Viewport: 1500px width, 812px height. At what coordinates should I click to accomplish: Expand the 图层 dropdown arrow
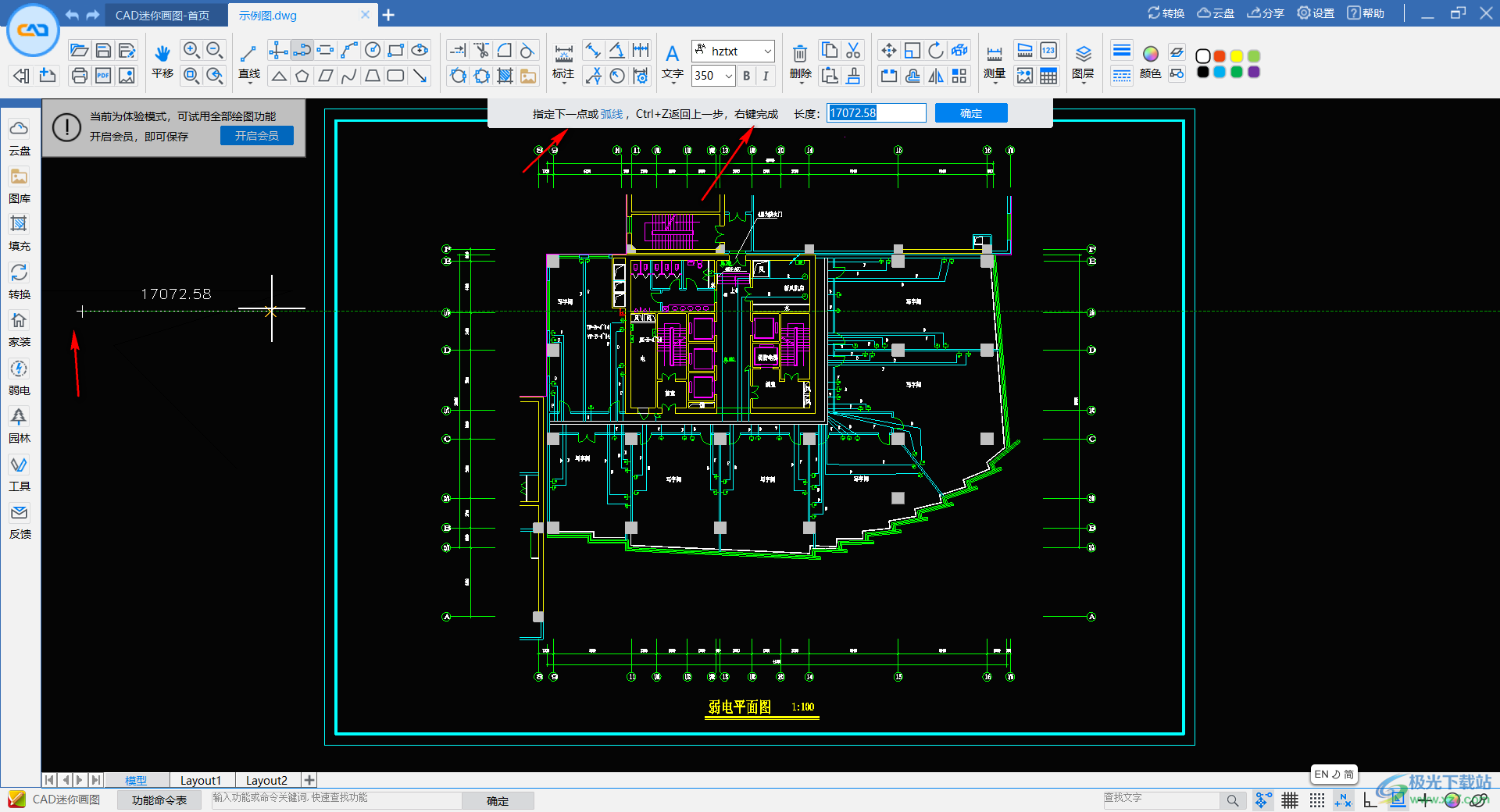1083,81
